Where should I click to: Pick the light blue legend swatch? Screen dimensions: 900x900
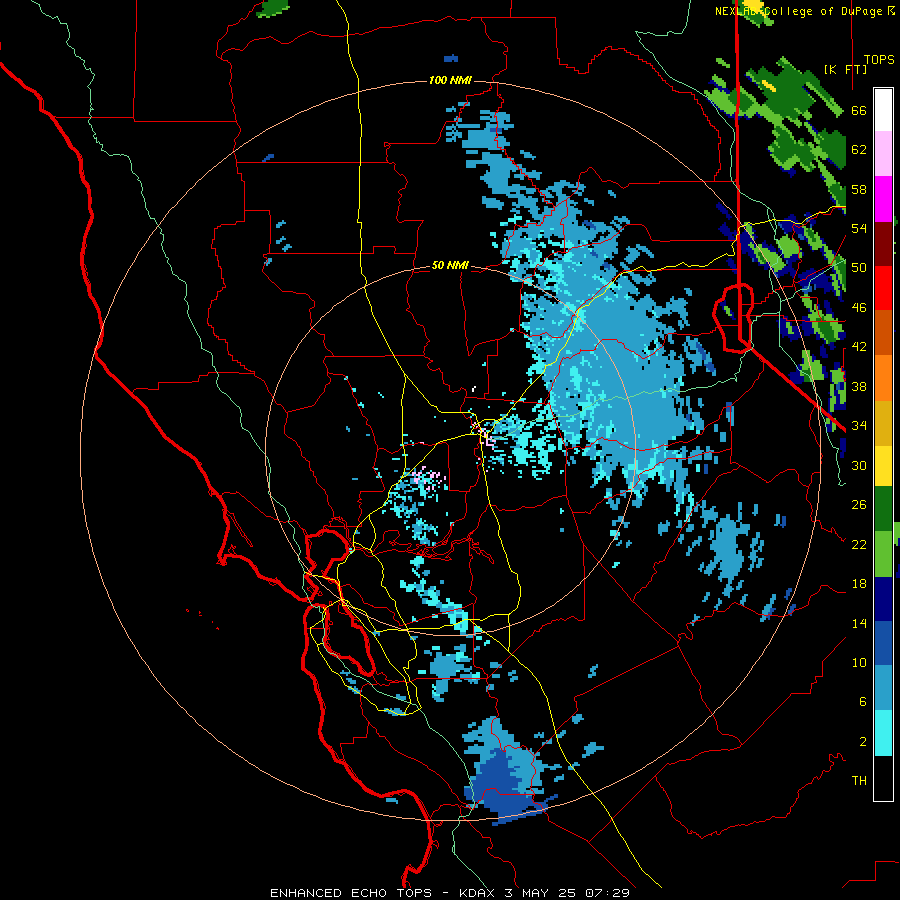tap(883, 688)
